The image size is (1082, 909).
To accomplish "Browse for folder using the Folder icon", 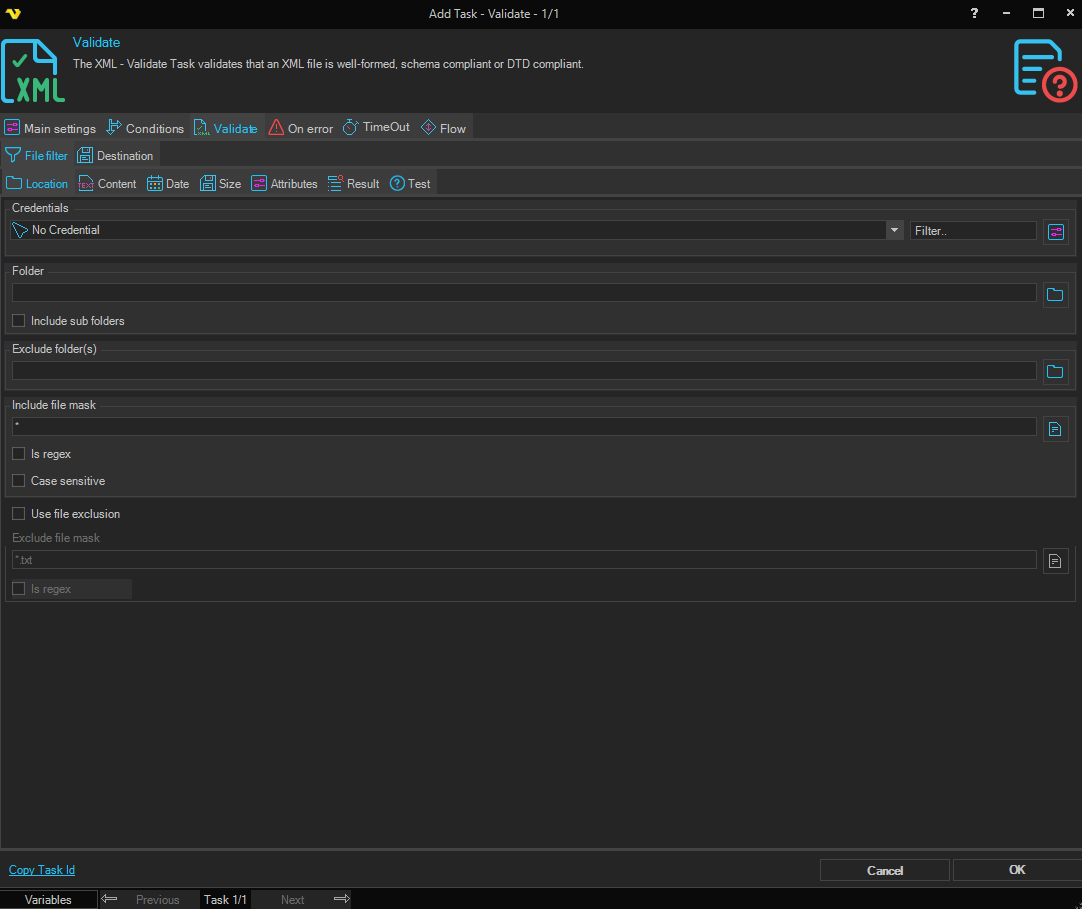I will coord(1055,294).
